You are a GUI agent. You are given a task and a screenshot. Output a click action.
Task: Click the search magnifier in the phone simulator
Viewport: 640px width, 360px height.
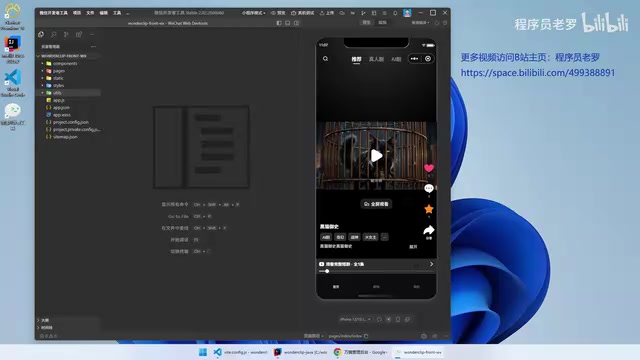tap(325, 58)
